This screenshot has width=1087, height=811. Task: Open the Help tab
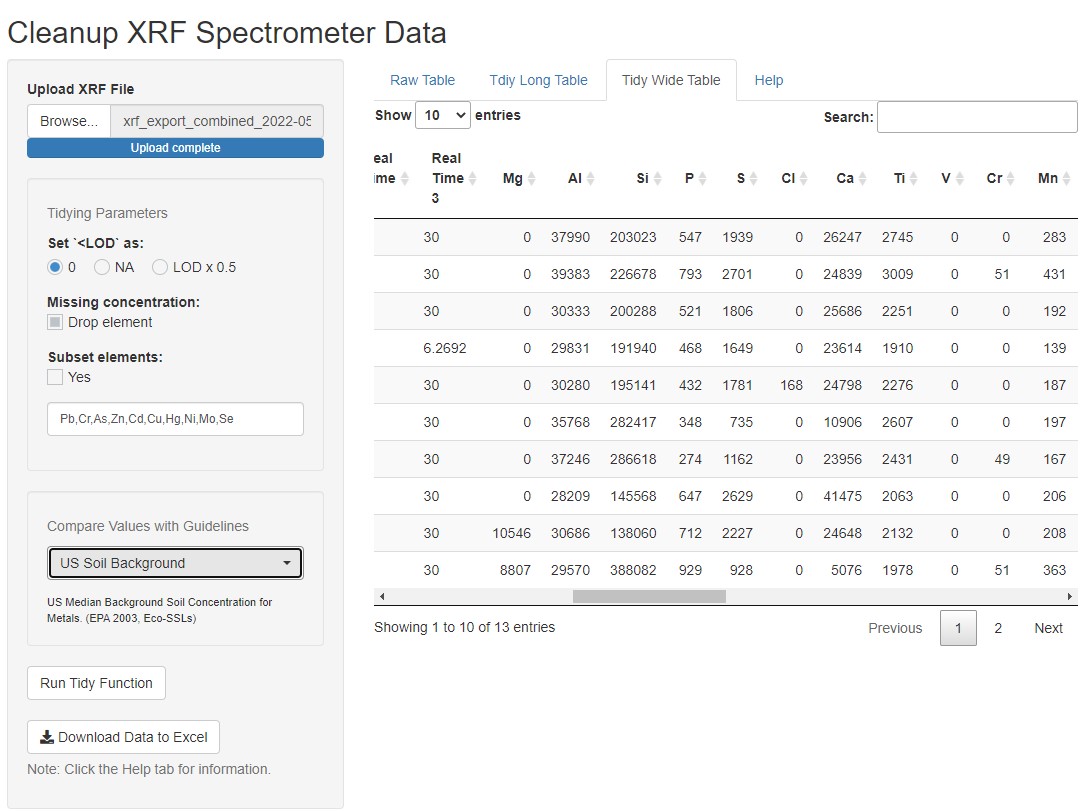pos(769,80)
